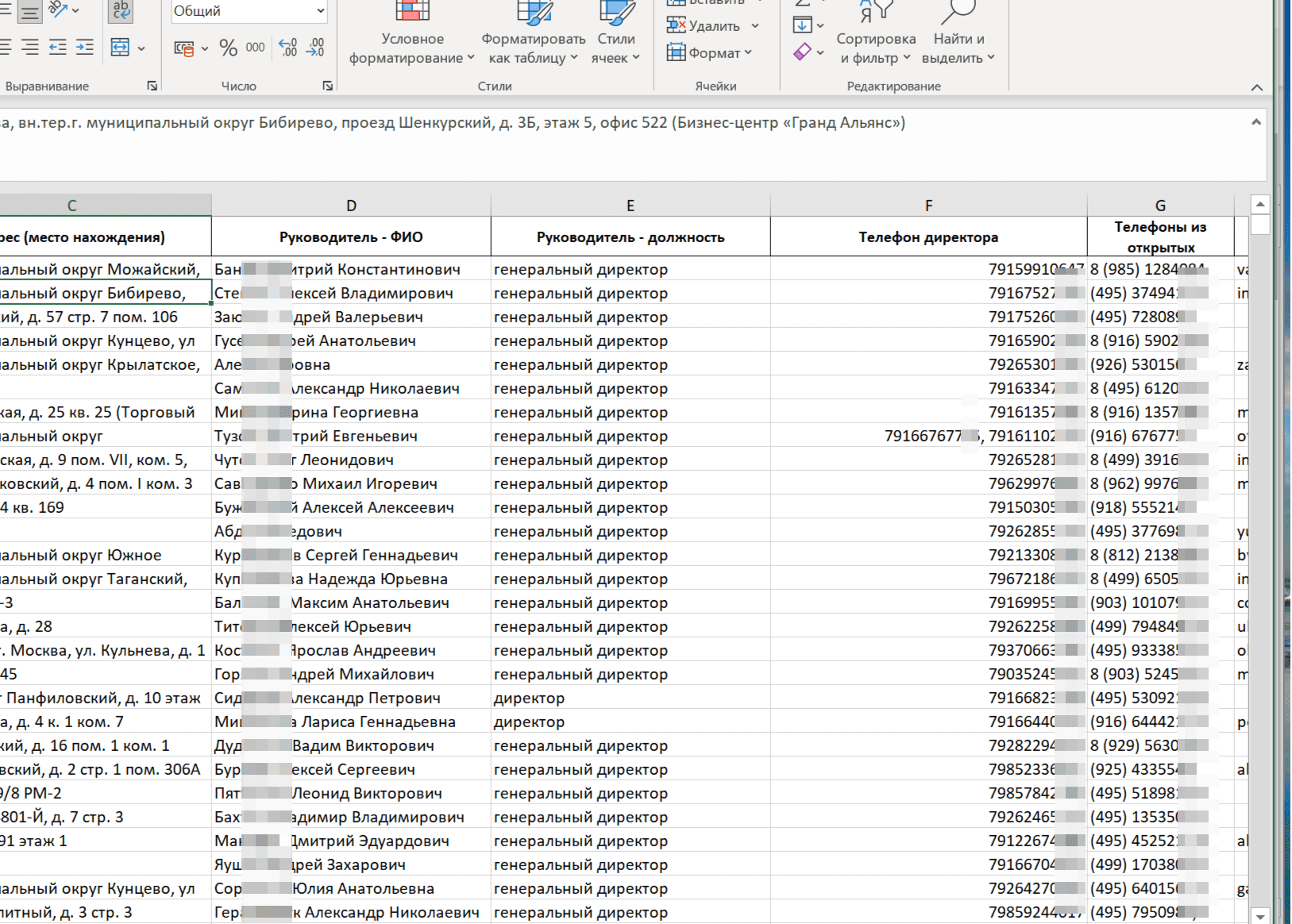Open Условное форматирование menu

pyautogui.click(x=412, y=35)
